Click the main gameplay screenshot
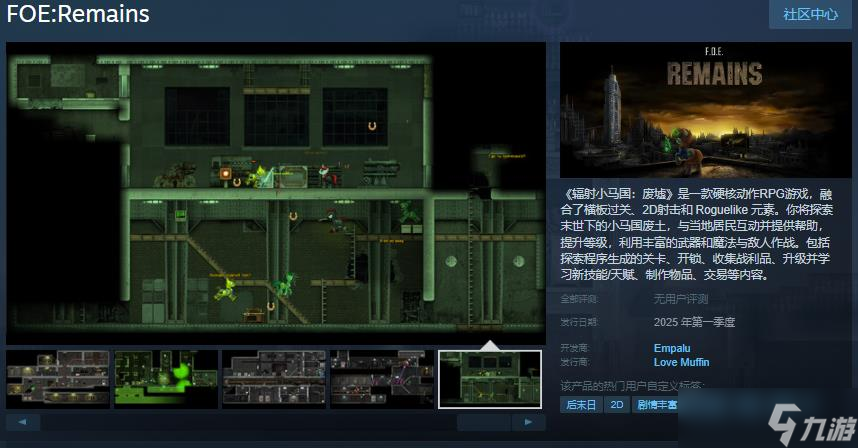This screenshot has height=448, width=858. click(276, 193)
